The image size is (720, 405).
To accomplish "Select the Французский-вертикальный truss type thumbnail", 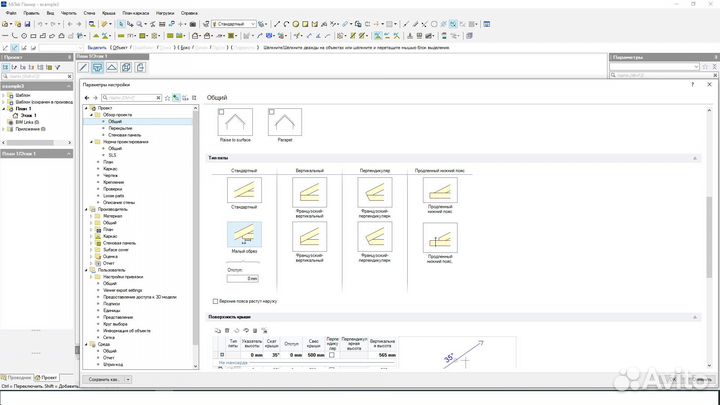I will pyautogui.click(x=308, y=190).
